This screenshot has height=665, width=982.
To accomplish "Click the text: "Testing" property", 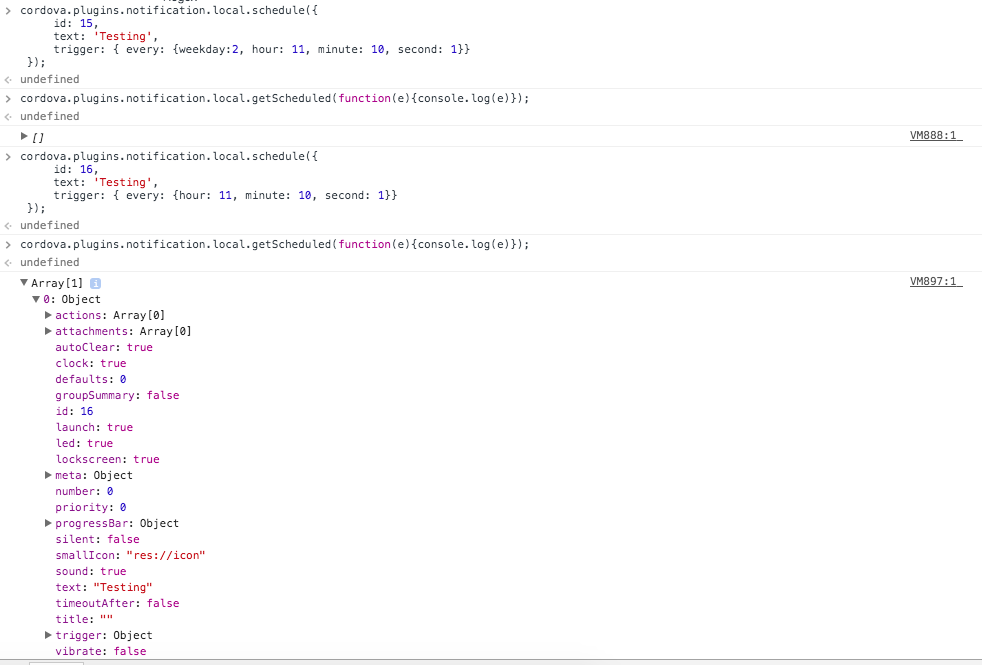I will click(x=104, y=587).
